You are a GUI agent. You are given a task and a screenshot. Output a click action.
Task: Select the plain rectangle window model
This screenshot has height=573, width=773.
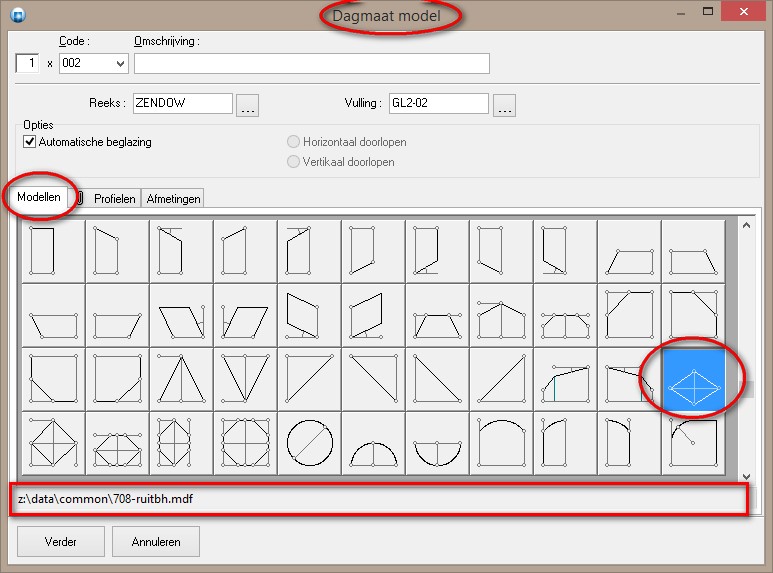click(x=53, y=251)
